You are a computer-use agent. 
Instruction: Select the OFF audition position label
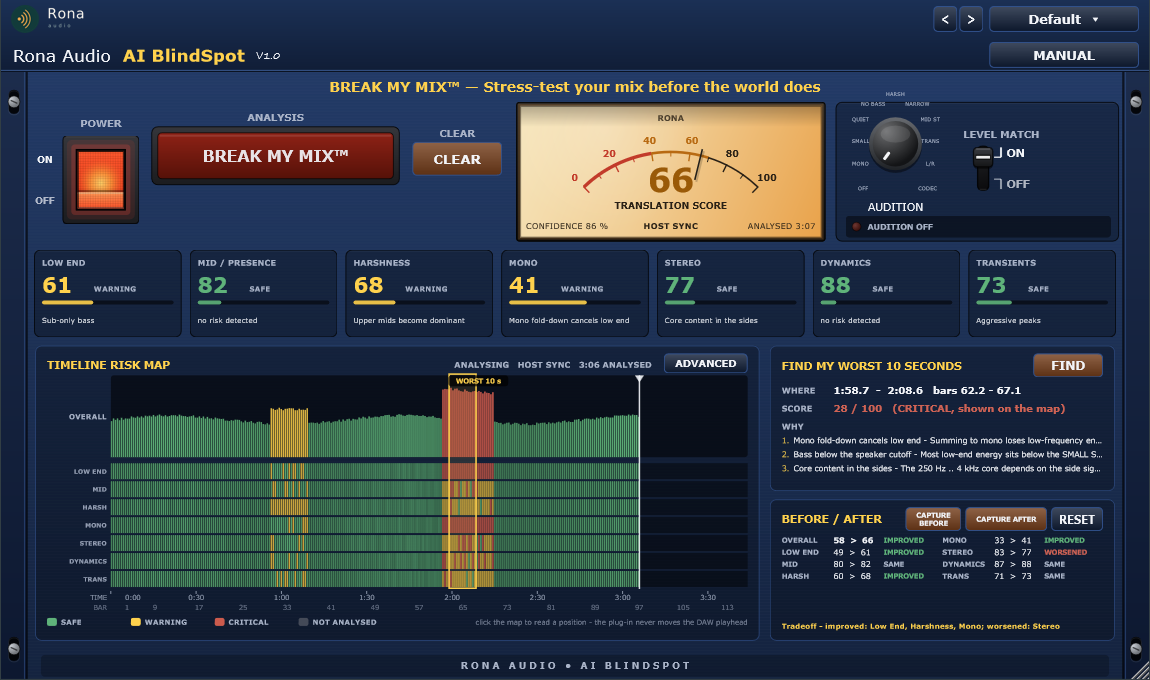[863, 189]
